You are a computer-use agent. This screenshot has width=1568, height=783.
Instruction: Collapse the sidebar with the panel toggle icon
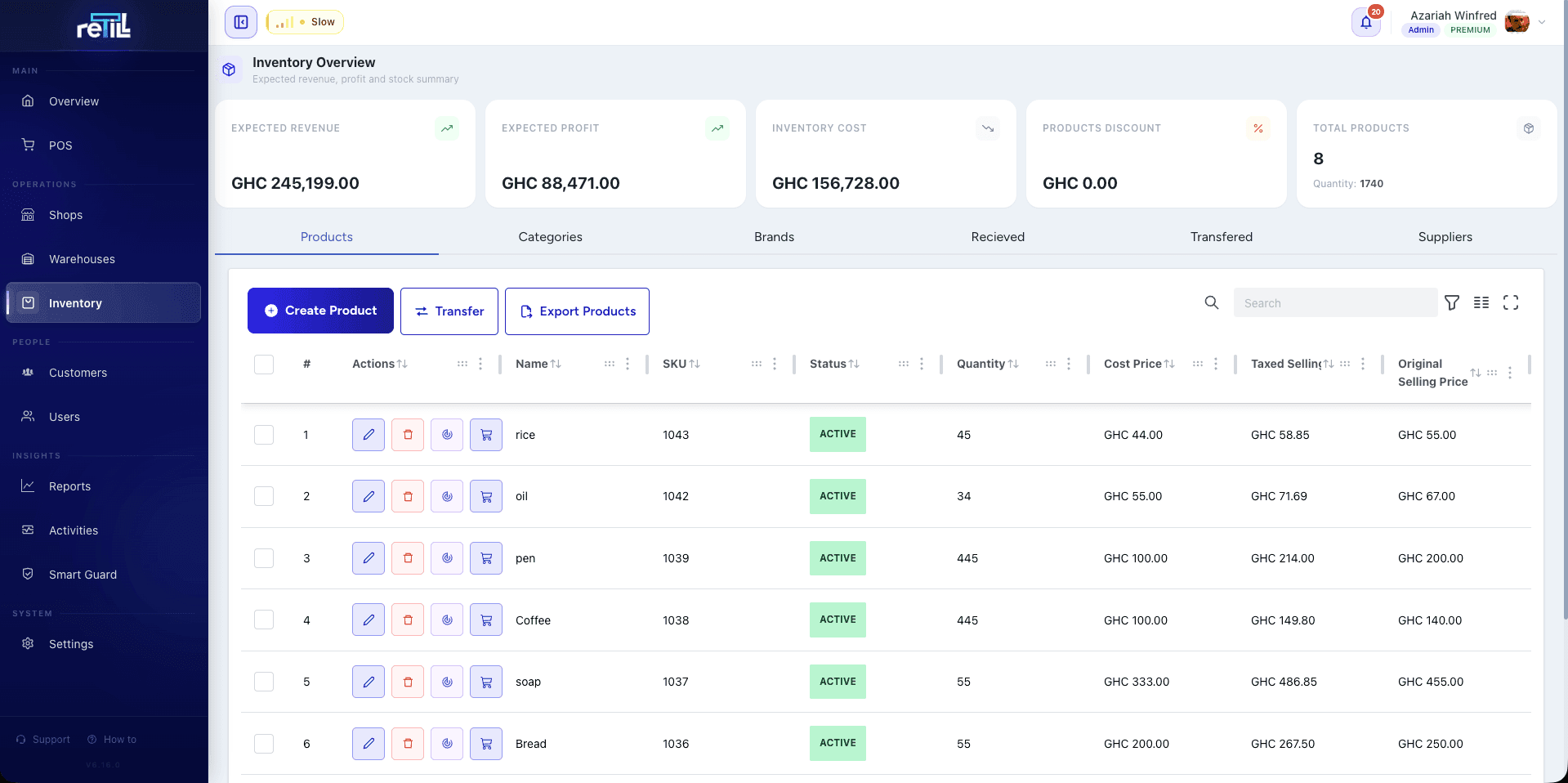[241, 22]
